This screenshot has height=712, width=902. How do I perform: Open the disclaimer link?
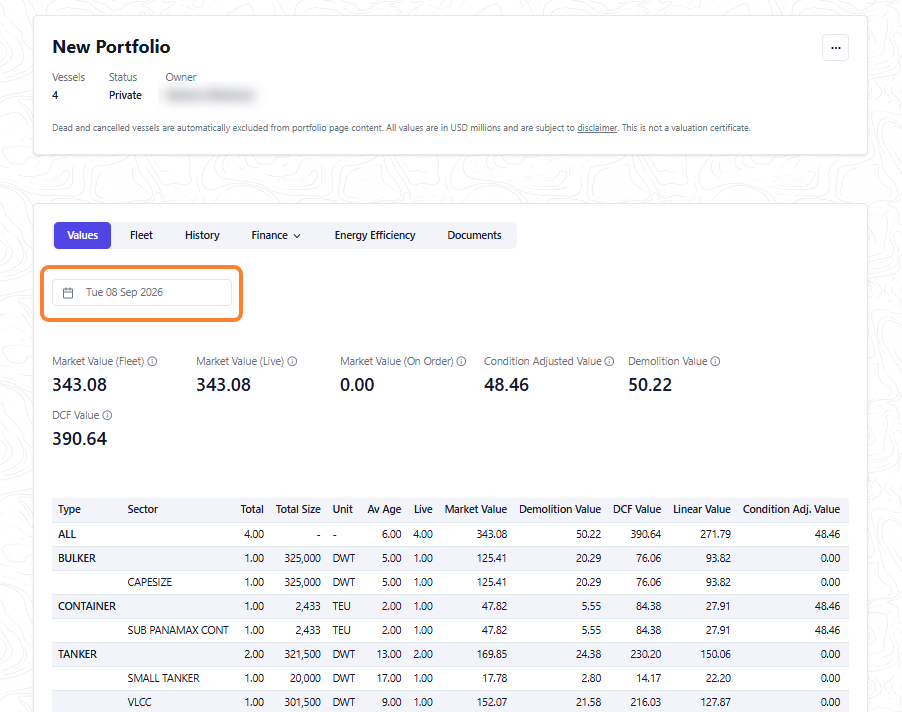click(597, 128)
